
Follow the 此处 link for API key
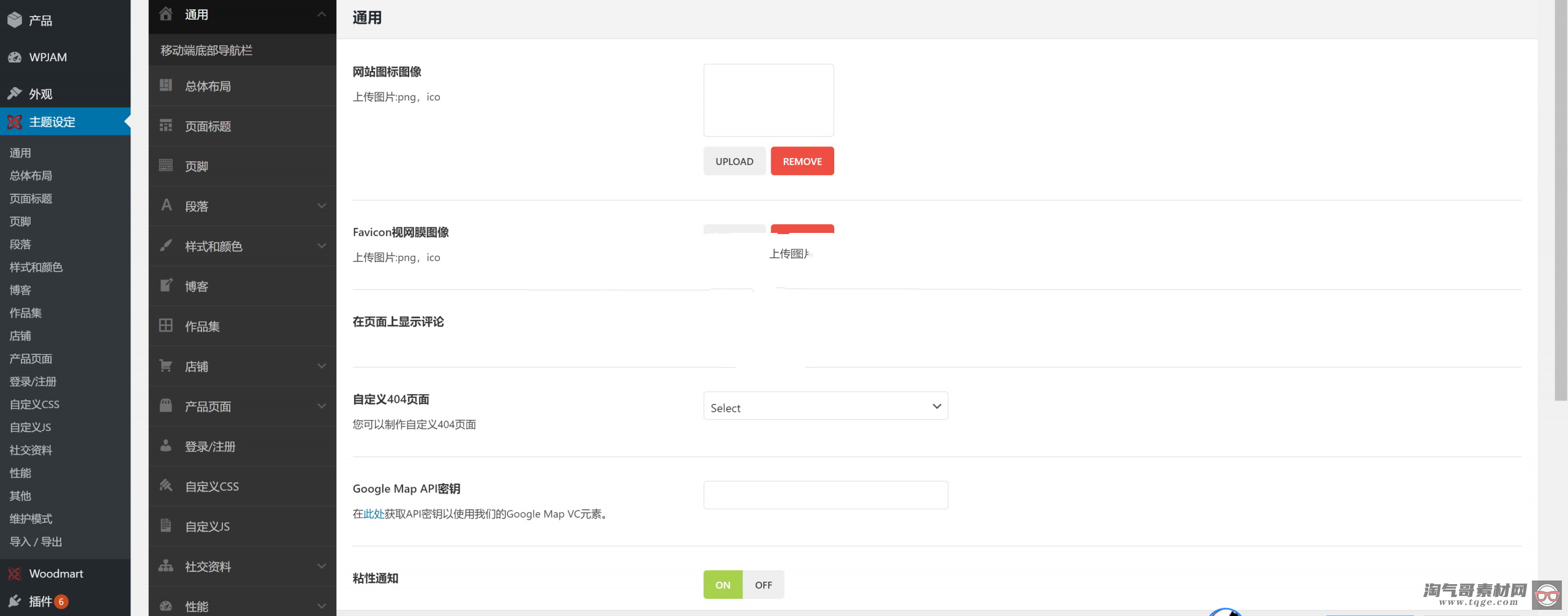[x=374, y=514]
